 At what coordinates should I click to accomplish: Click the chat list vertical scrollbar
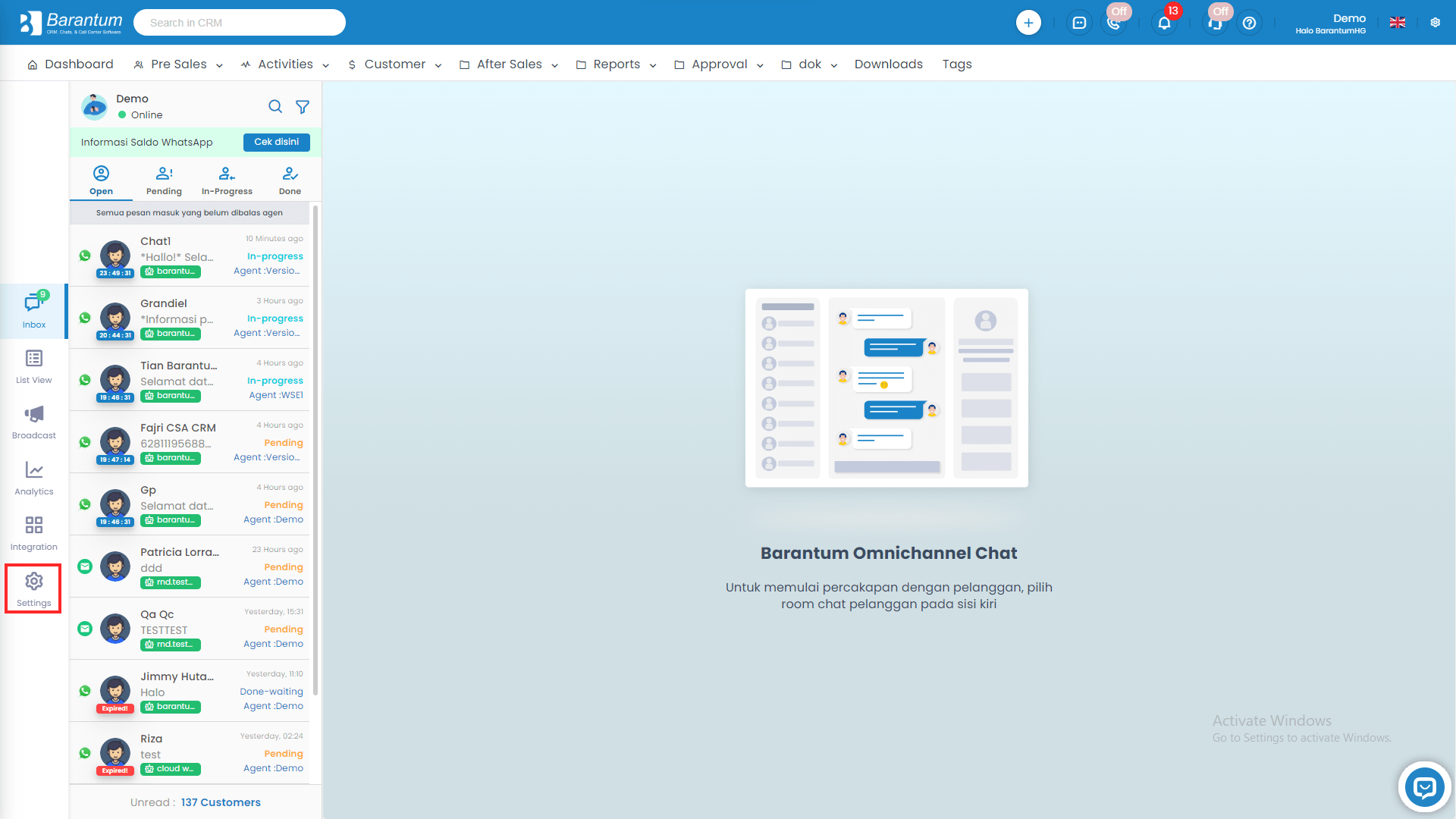315,449
